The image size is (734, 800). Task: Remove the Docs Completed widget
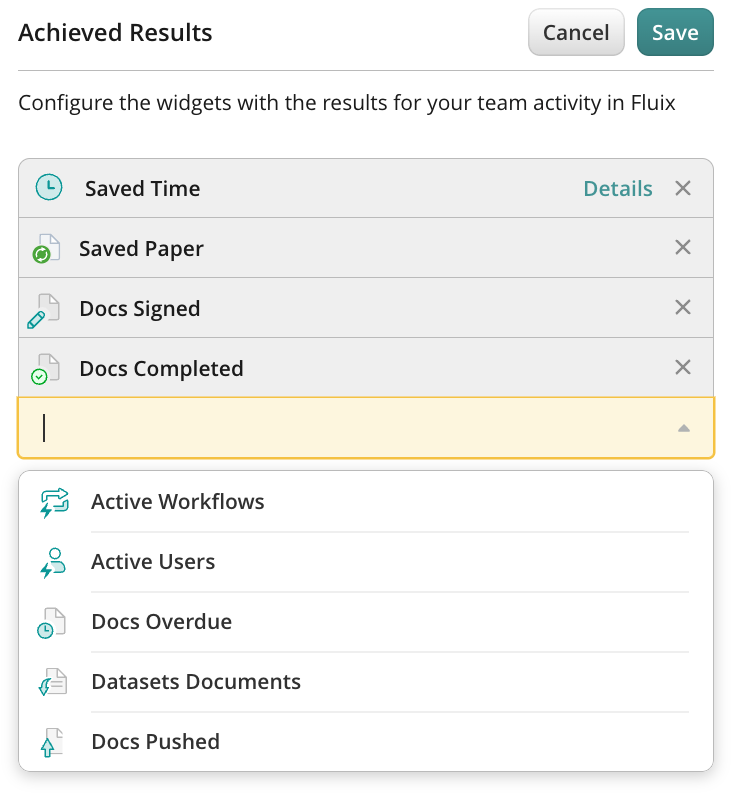point(683,368)
